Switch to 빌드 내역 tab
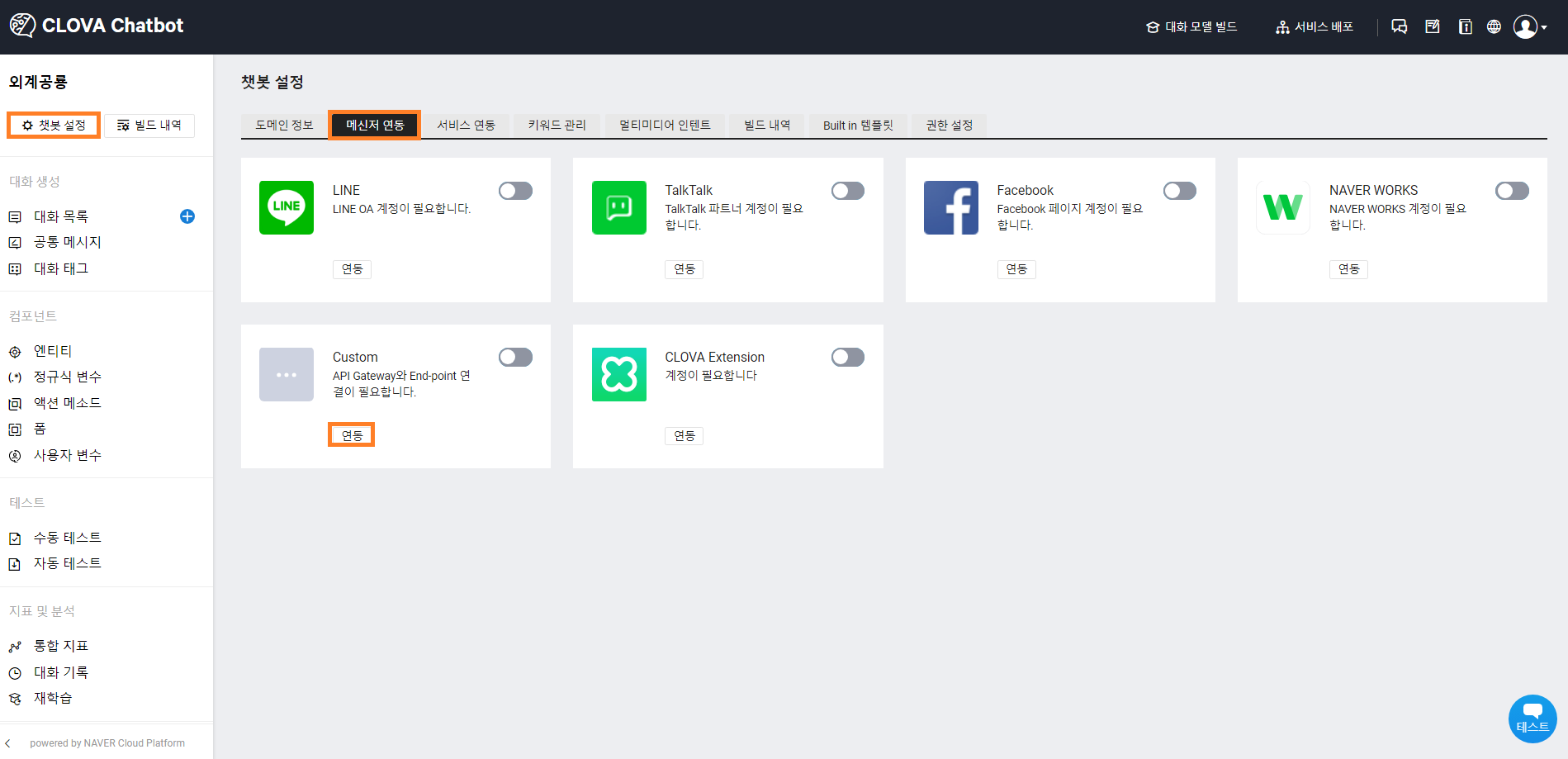The width and height of the screenshot is (1568, 759). [x=767, y=126]
